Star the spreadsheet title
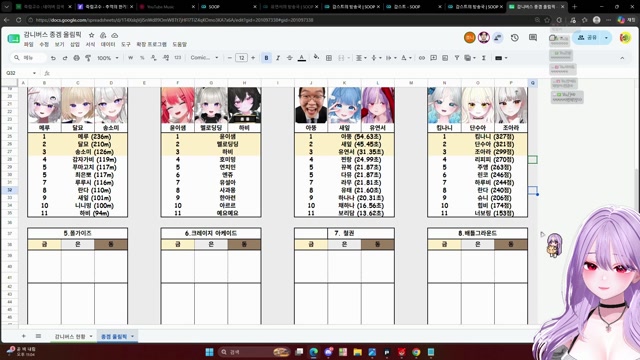The height and width of the screenshot is (360, 640). 91,35
